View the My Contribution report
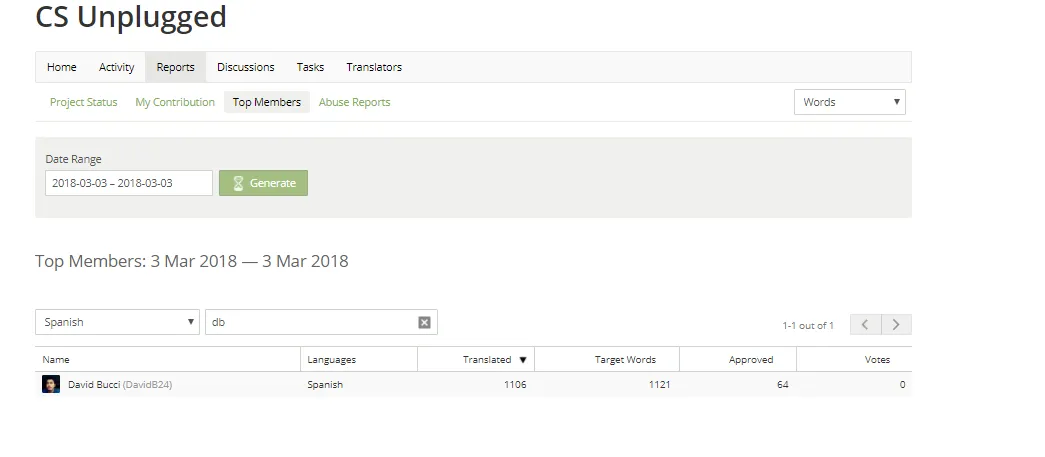Image resolution: width=1045 pixels, height=457 pixels. click(x=175, y=102)
